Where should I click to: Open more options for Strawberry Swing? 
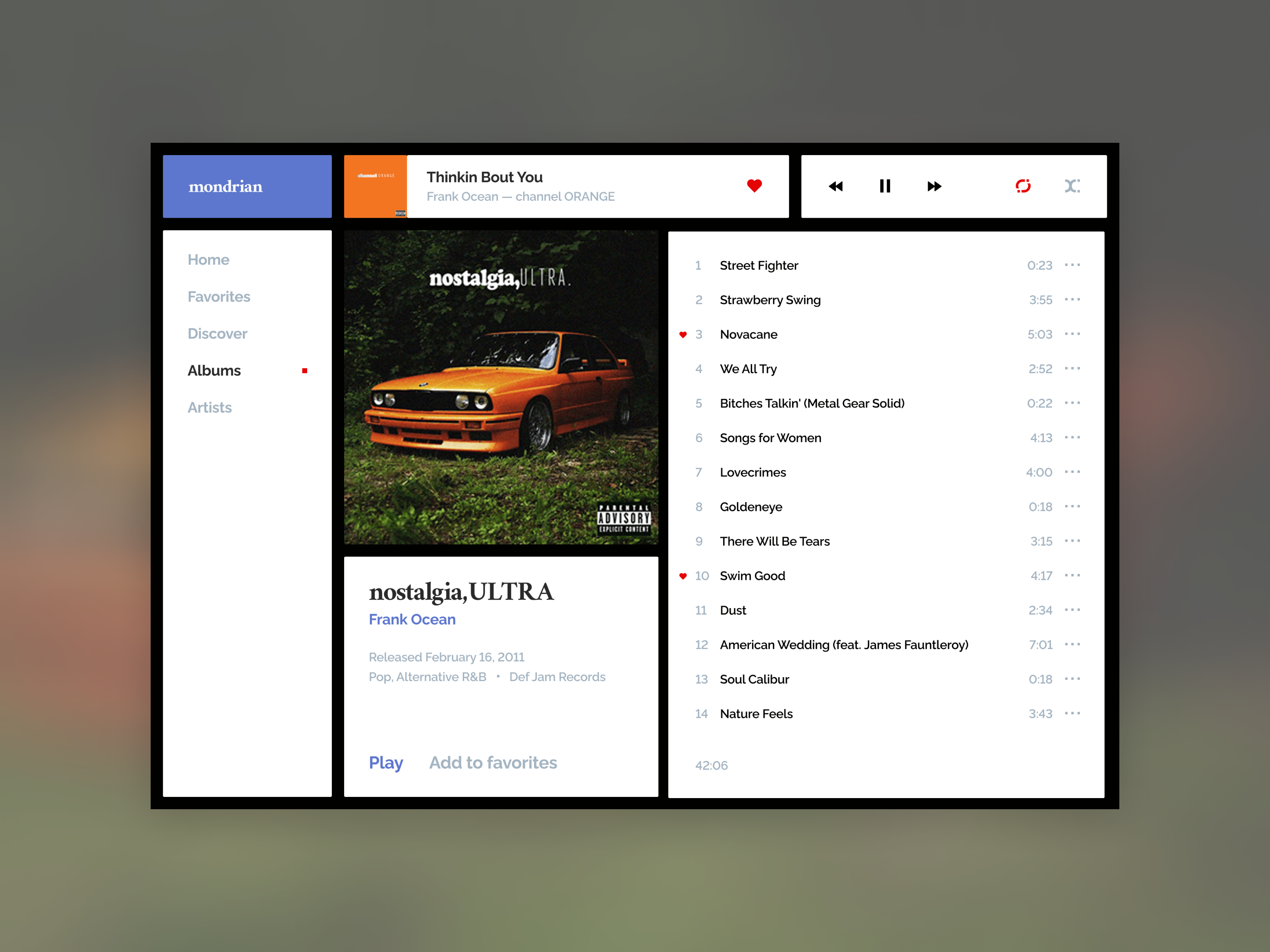(x=1072, y=299)
